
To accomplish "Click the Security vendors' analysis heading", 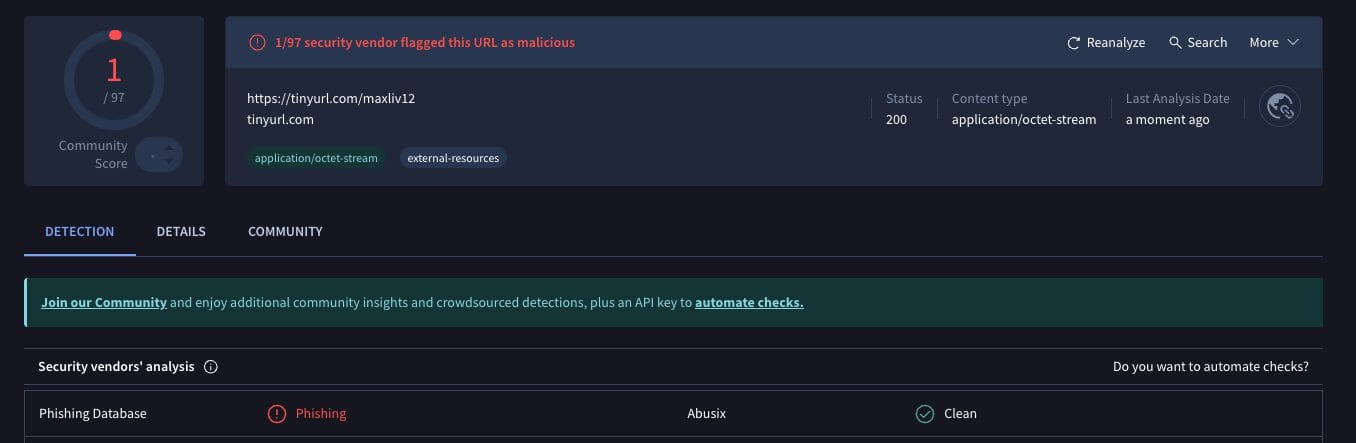I will (x=116, y=367).
